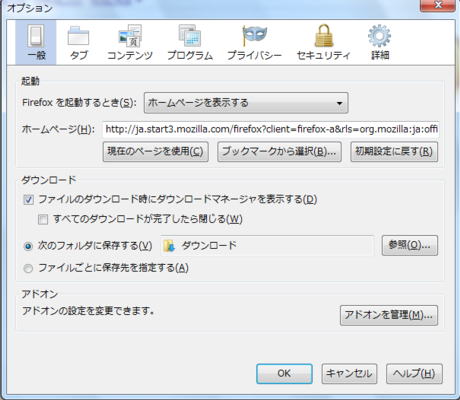Select ファイルごとに保存先を指定する radio button

coord(28,268)
